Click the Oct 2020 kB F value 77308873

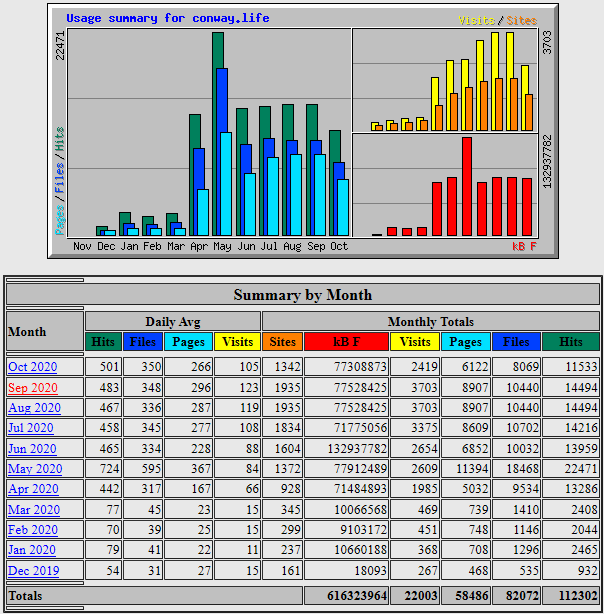click(x=360, y=367)
